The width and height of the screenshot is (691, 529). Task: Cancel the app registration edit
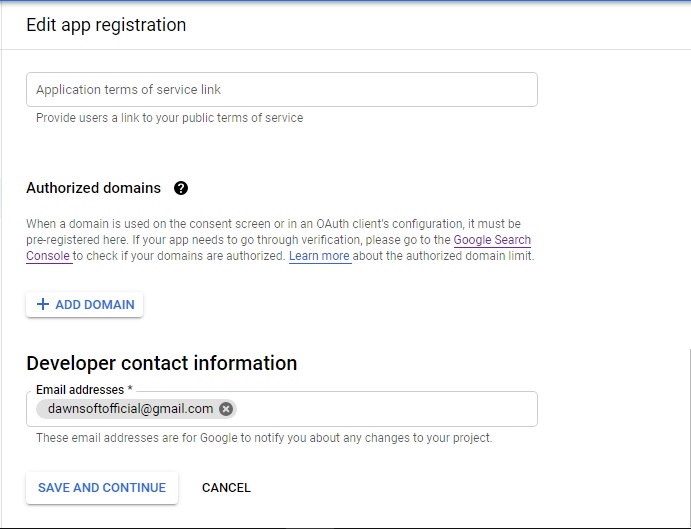(226, 488)
